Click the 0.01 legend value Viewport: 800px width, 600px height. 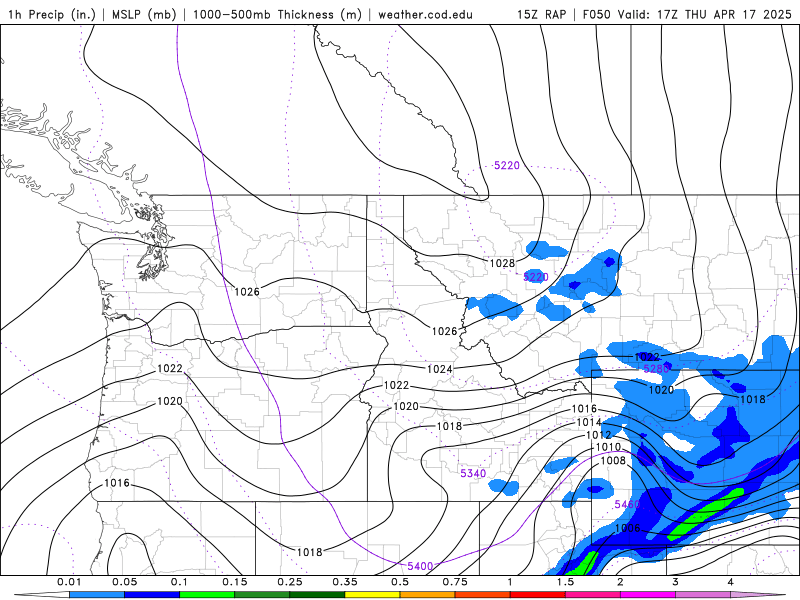[69, 582]
